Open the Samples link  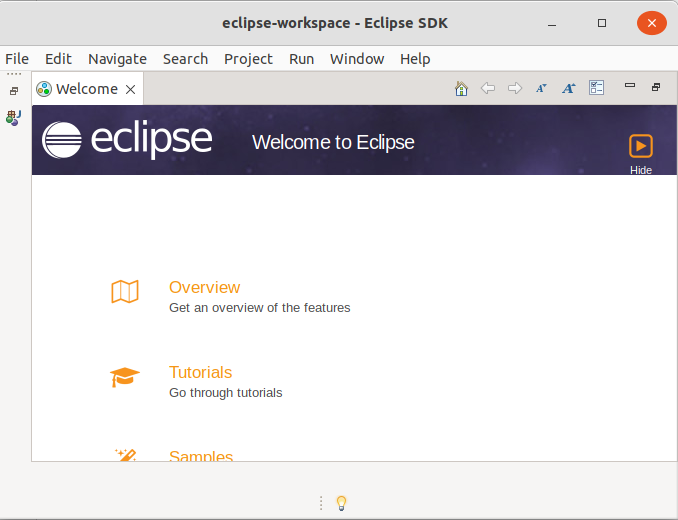[x=201, y=455]
